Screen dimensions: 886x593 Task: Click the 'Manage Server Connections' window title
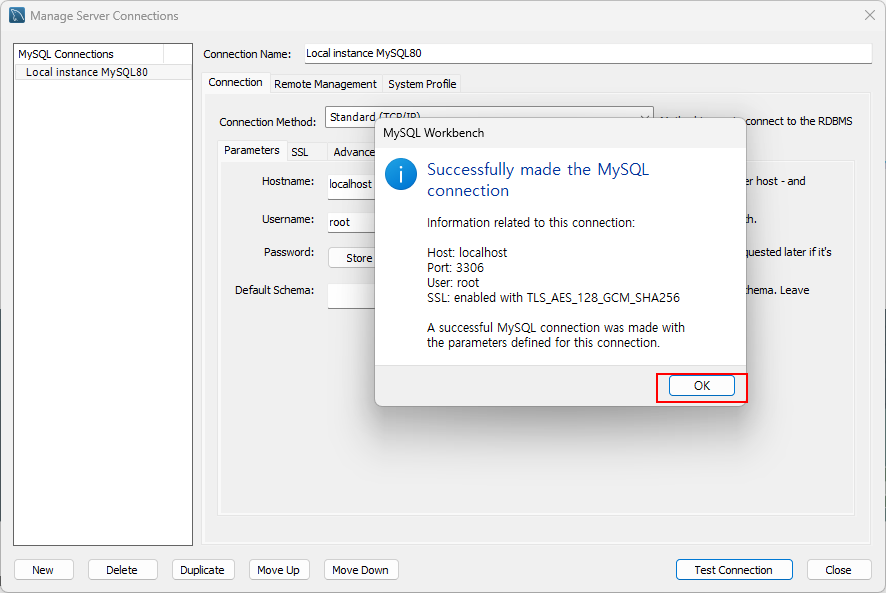[105, 16]
